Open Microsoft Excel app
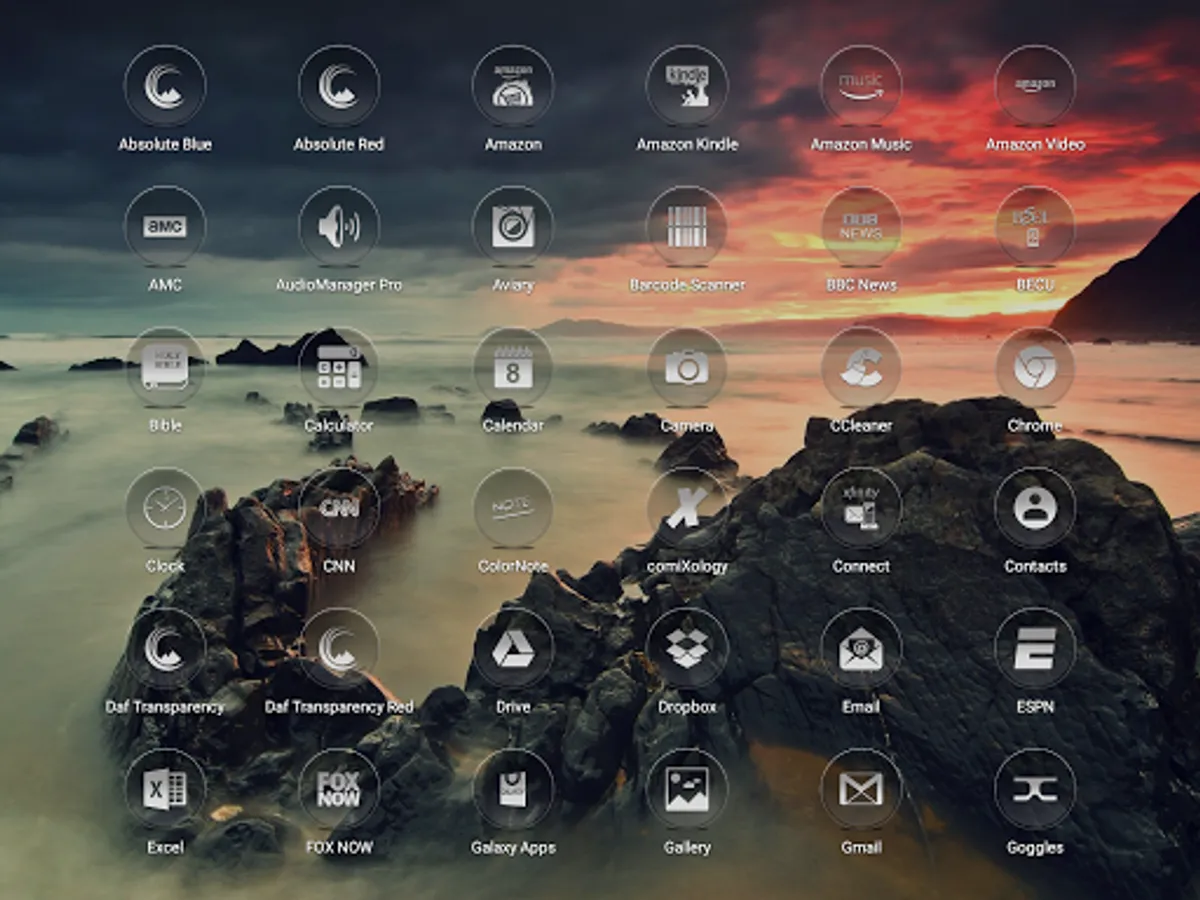 click(x=165, y=790)
